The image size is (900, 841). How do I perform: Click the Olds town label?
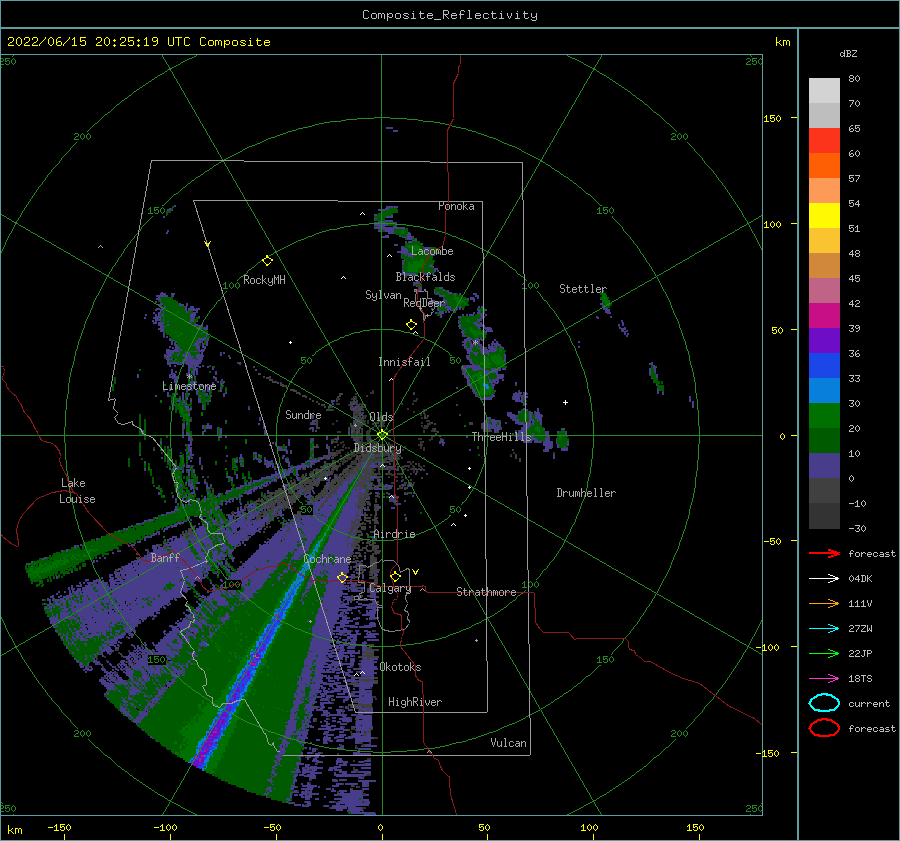[381, 417]
